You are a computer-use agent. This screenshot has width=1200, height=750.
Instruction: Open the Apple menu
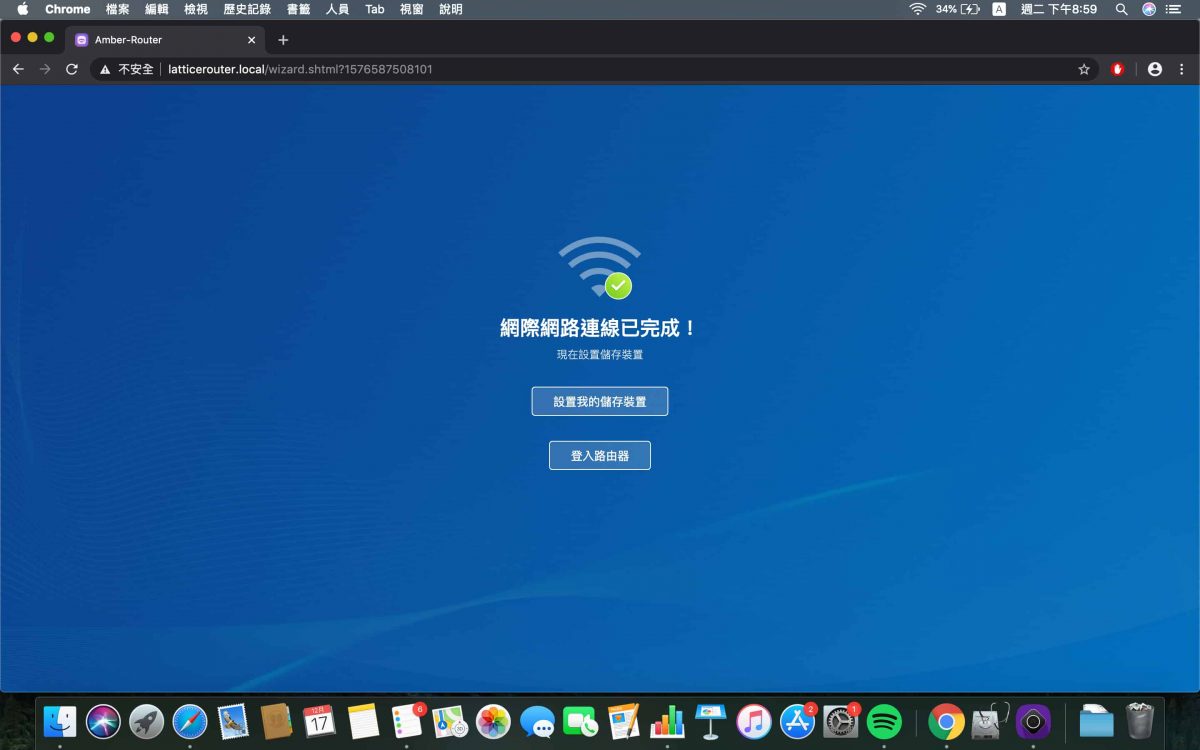click(23, 9)
